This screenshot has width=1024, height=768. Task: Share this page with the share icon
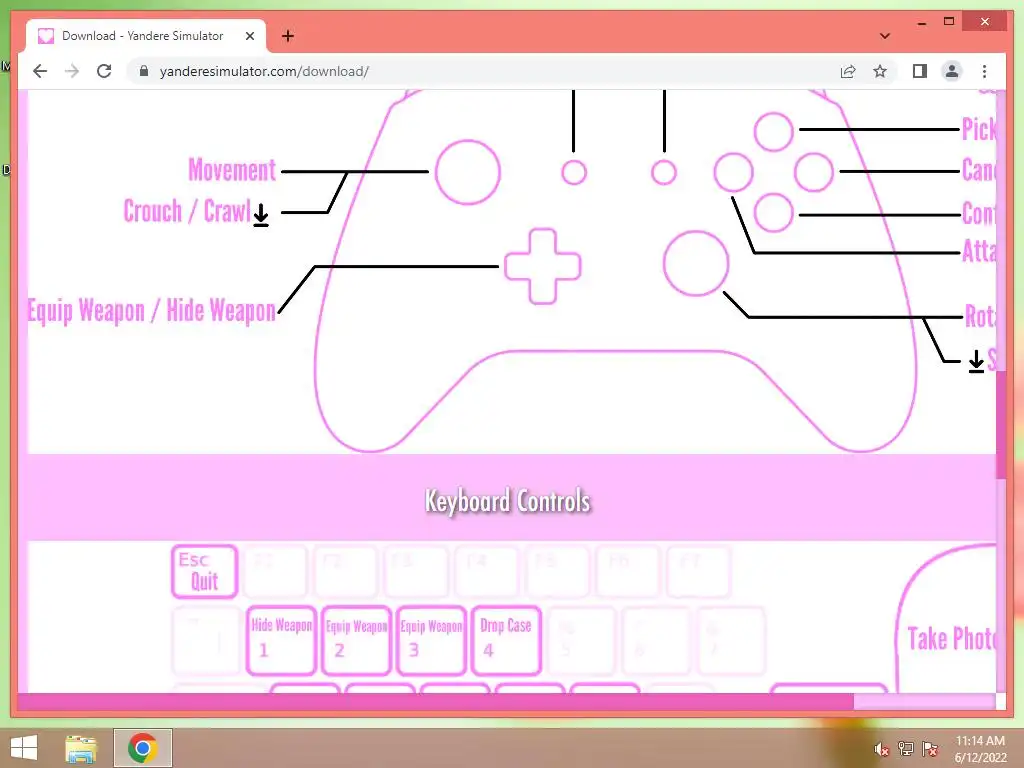point(848,71)
